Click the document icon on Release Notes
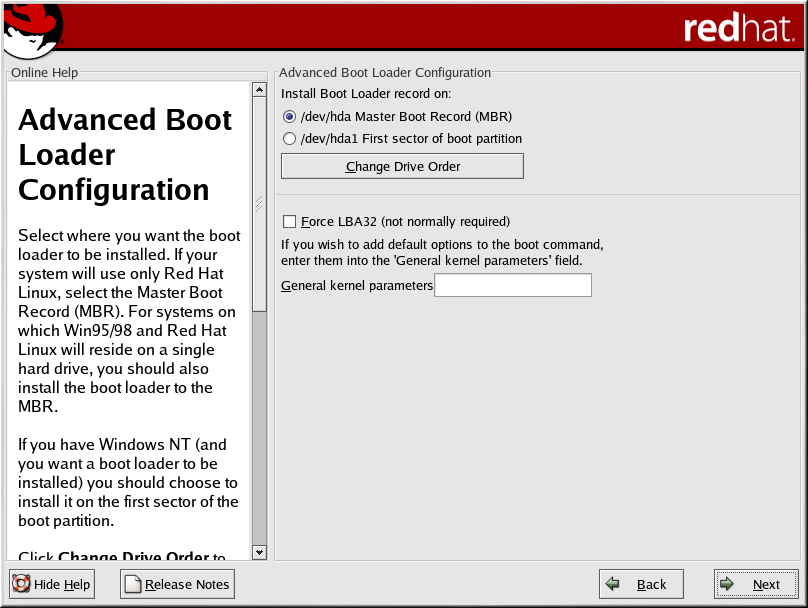Screen dimensions: 808x608 pyautogui.click(x=133, y=584)
